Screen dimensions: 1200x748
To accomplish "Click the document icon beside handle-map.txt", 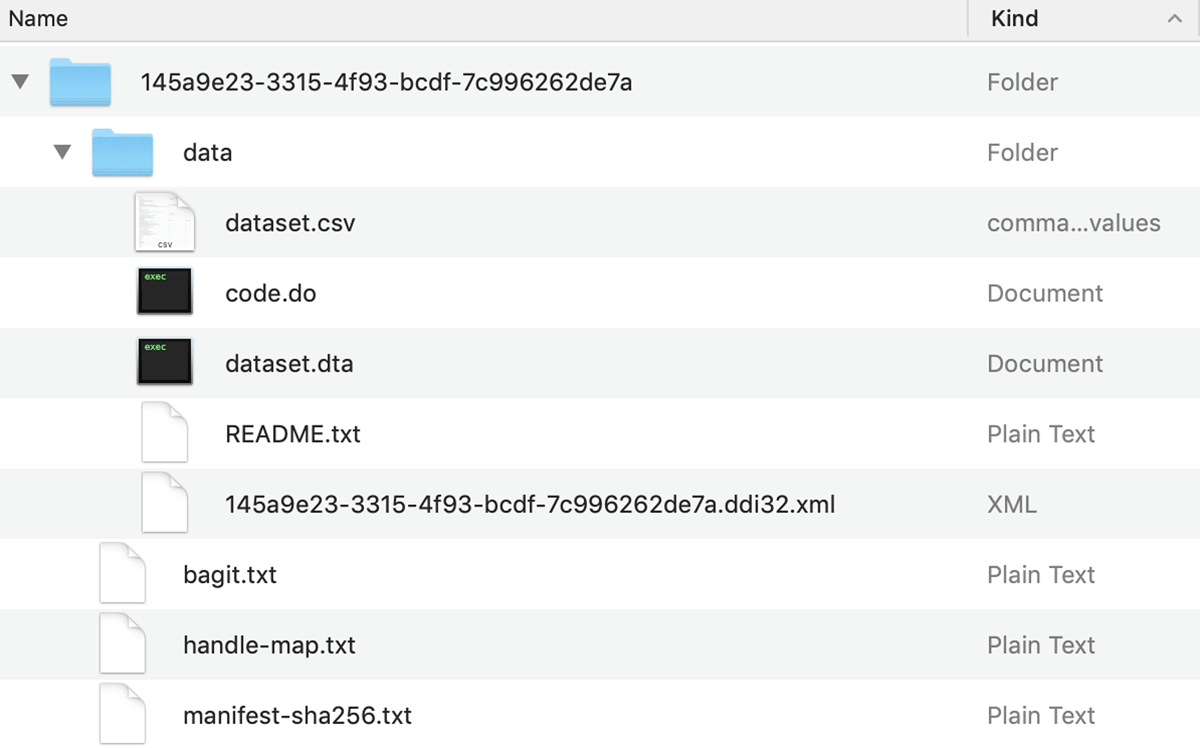I will point(122,644).
